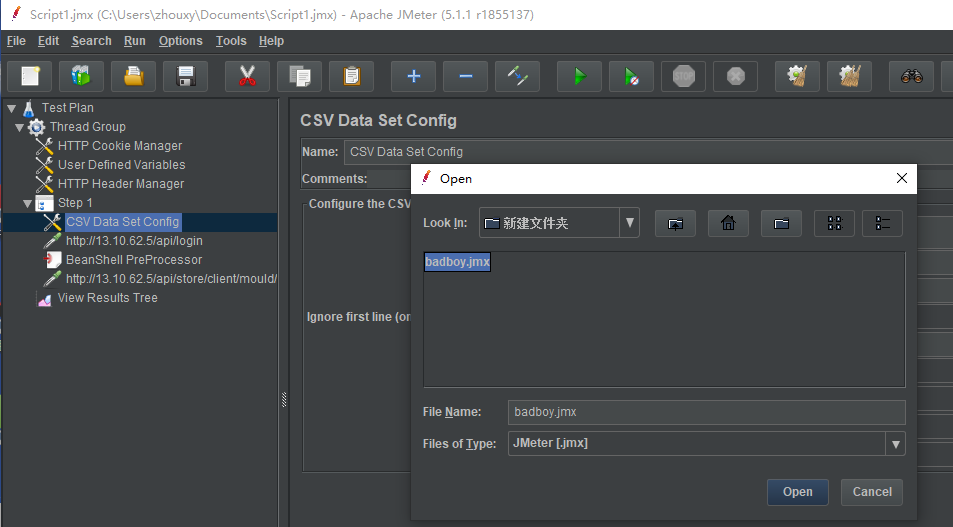Click the panel splitter handle
This screenshot has width=953, height=527.
284,399
